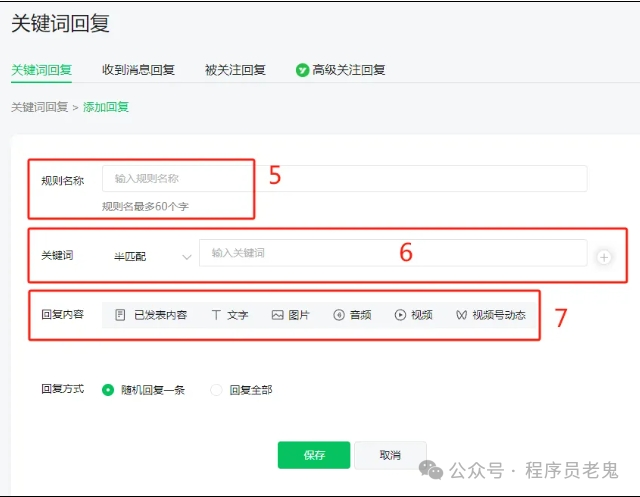640x497 pixels.
Task: Click the 添加回复 breadcrumb link
Action: tap(106, 107)
